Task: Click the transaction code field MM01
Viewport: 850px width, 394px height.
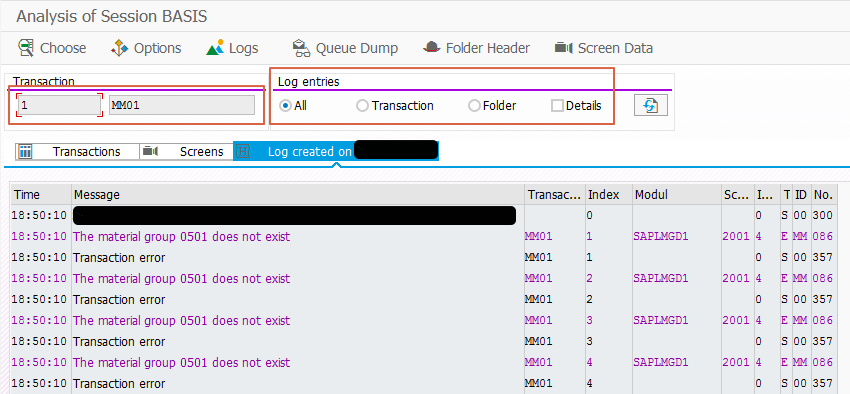Action: [x=182, y=105]
